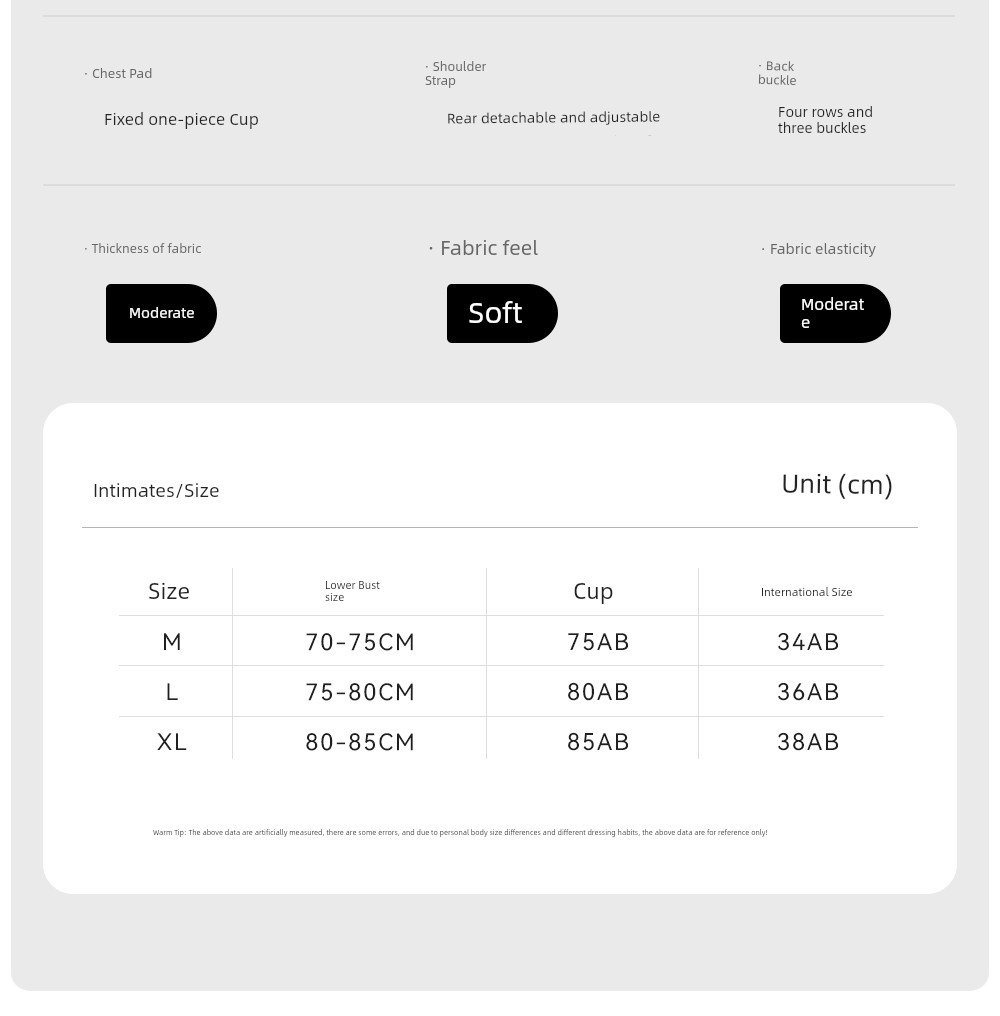Viewport: 1000px width, 1016px height.
Task: Click the Intimates/Size heading
Action: (x=156, y=490)
